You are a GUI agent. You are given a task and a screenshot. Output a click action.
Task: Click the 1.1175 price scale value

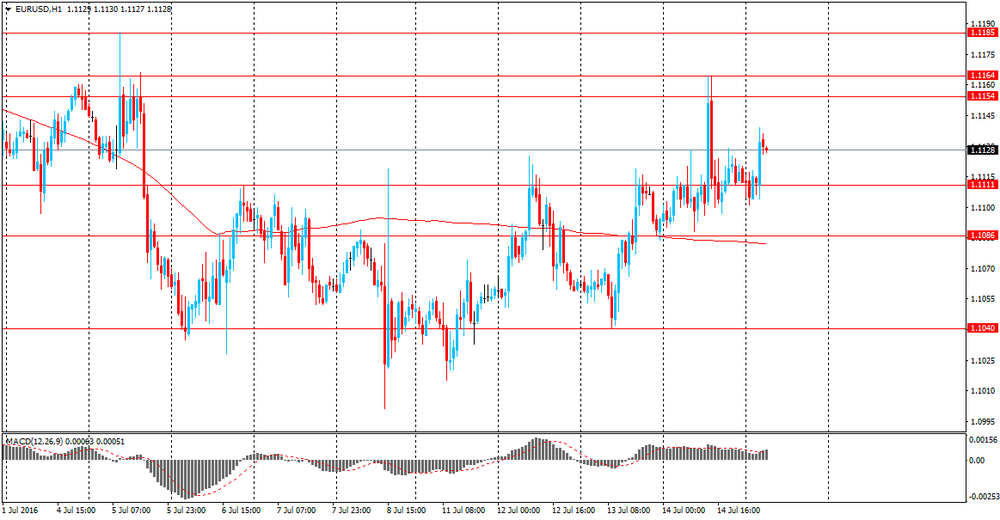click(984, 55)
